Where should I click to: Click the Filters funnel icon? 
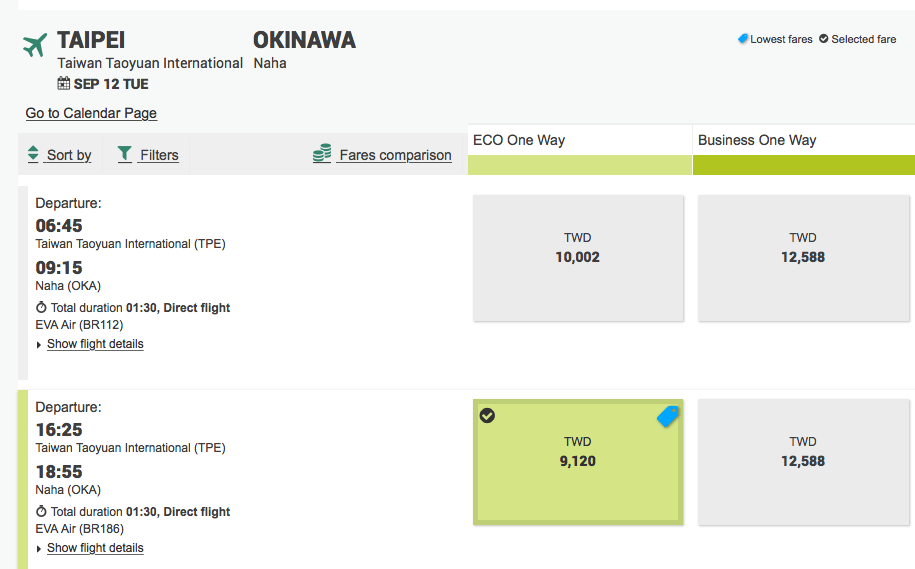(125, 154)
